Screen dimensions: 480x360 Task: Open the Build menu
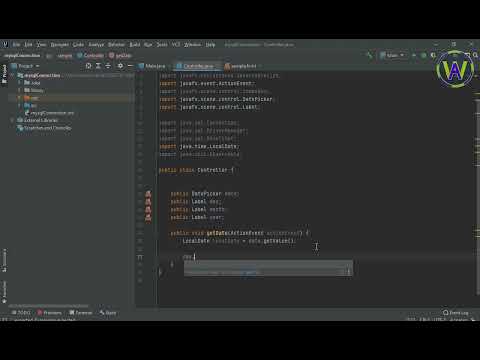pos(135,44)
